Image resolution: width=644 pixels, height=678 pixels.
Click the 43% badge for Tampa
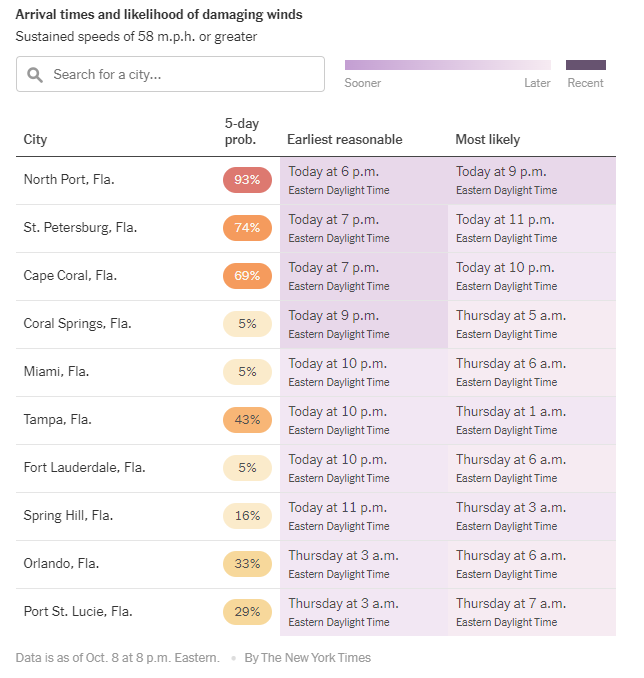[247, 420]
